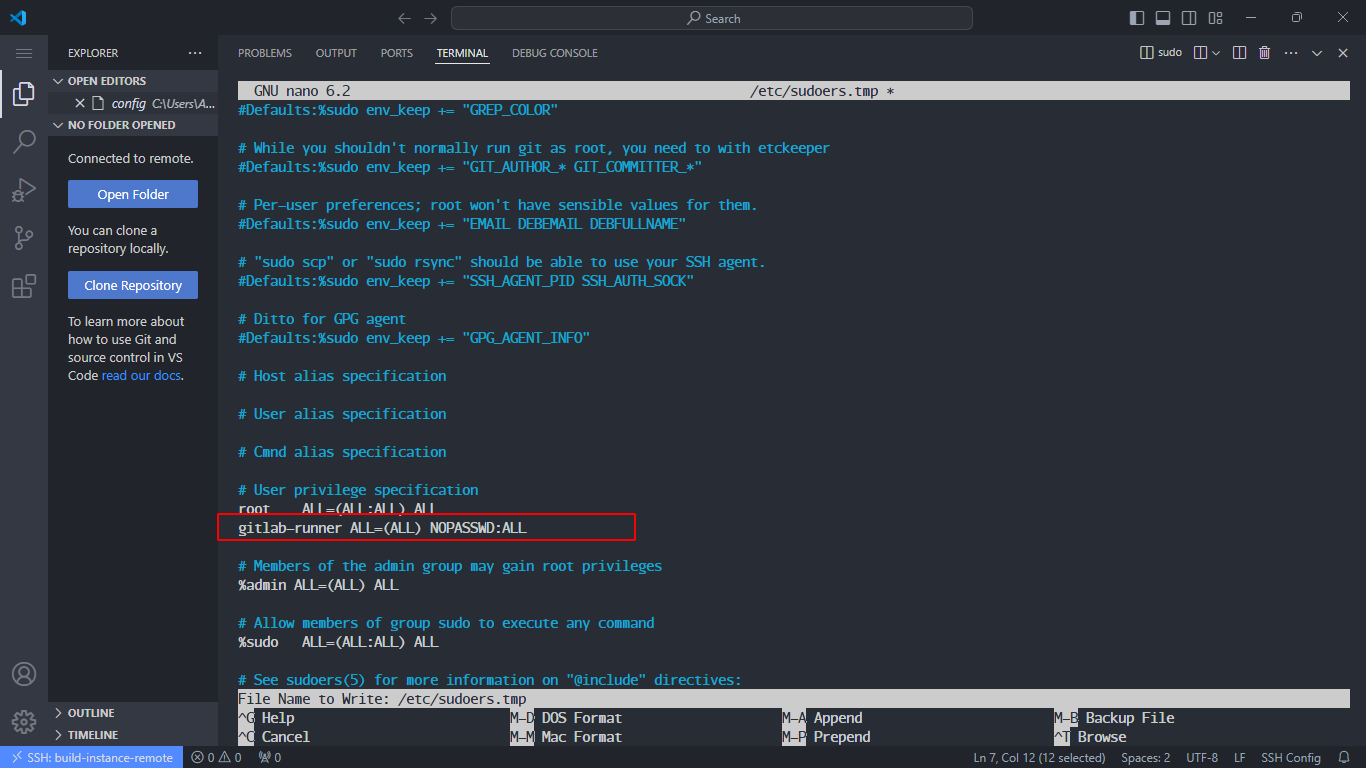
Task: Click the Prepend option in nano
Action: point(842,737)
